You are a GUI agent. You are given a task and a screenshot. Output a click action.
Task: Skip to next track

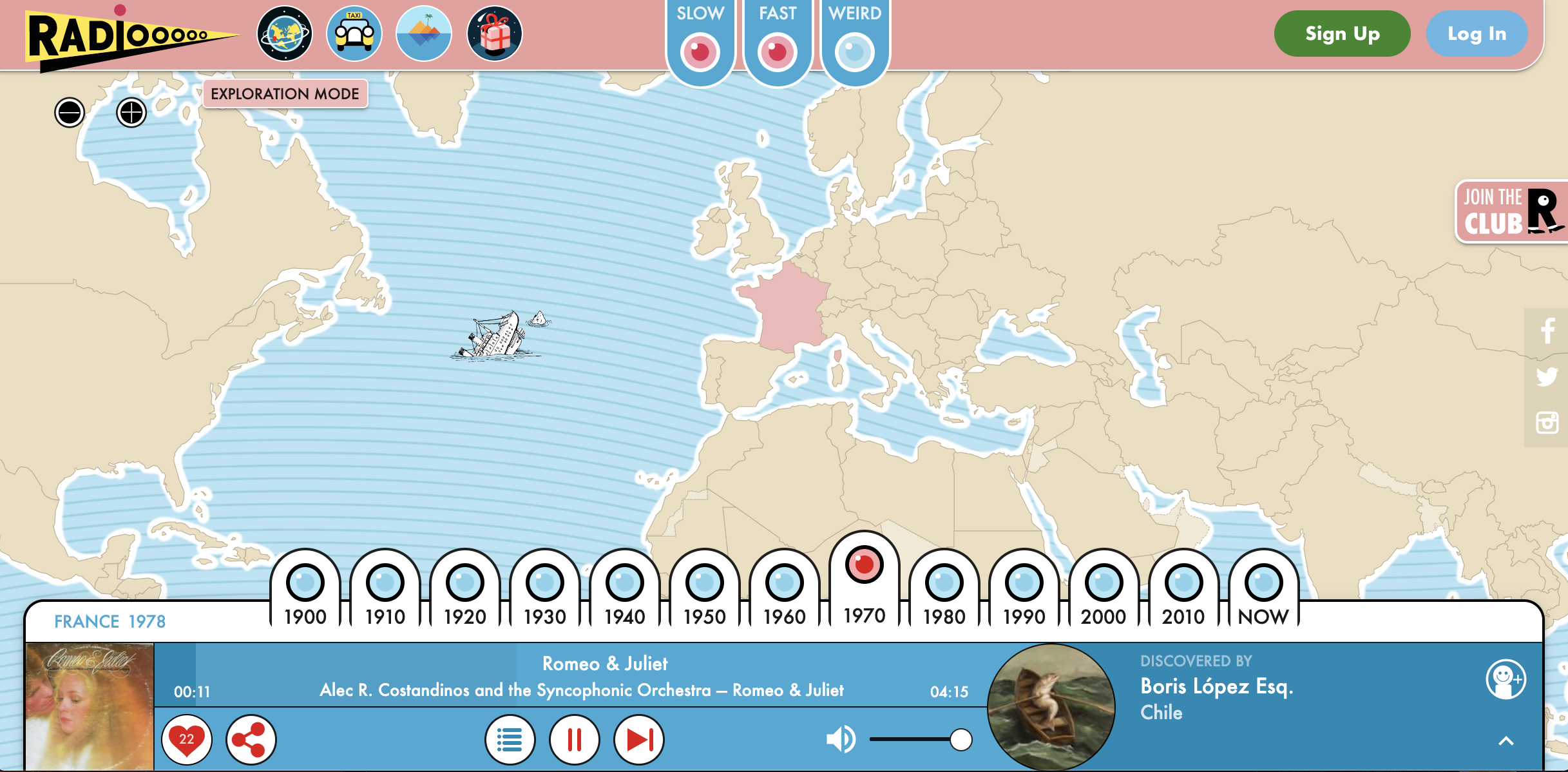click(x=639, y=739)
